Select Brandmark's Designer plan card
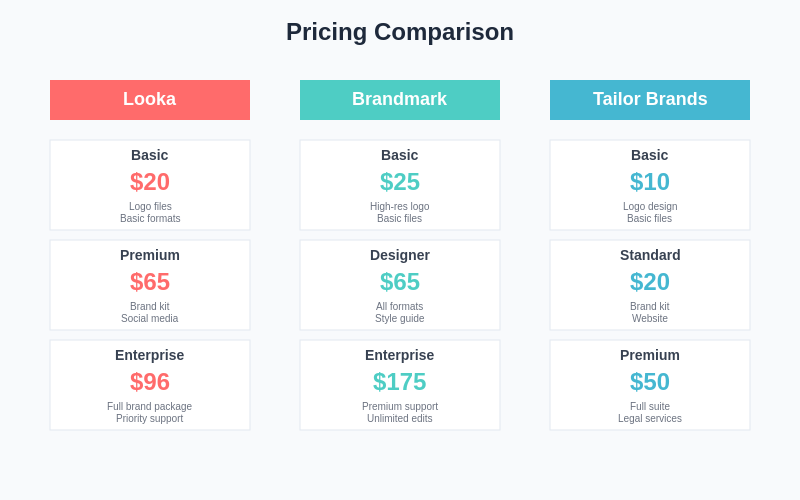The height and width of the screenshot is (500, 800). tap(400, 285)
